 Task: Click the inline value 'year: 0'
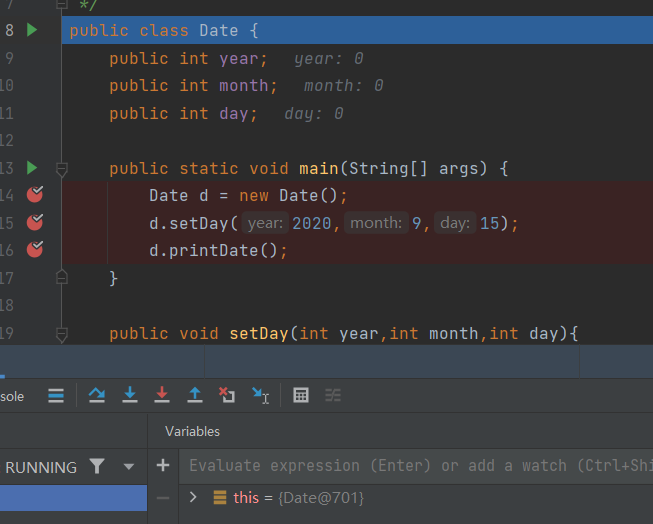[x=329, y=59]
